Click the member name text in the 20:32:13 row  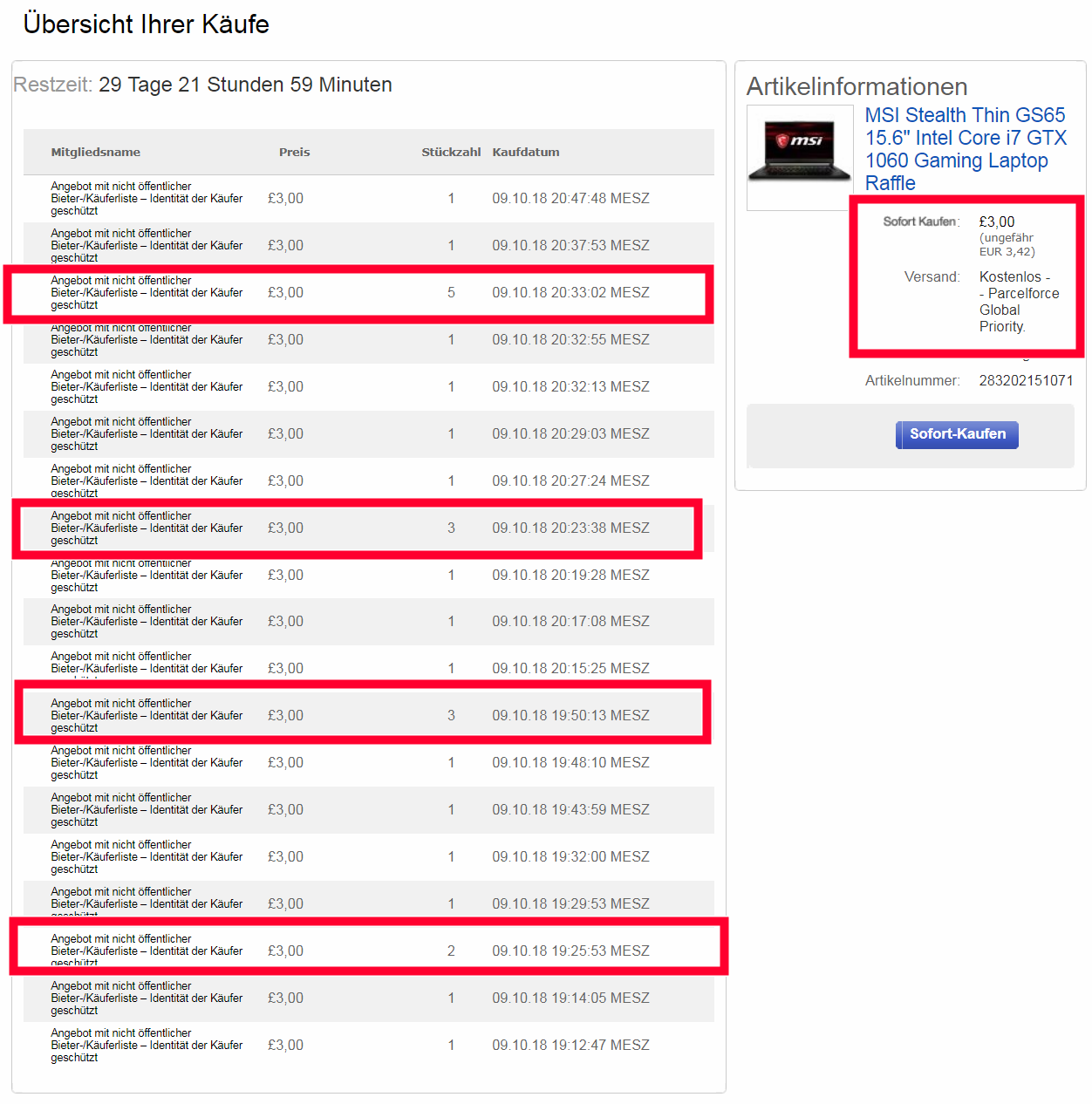[x=147, y=386]
